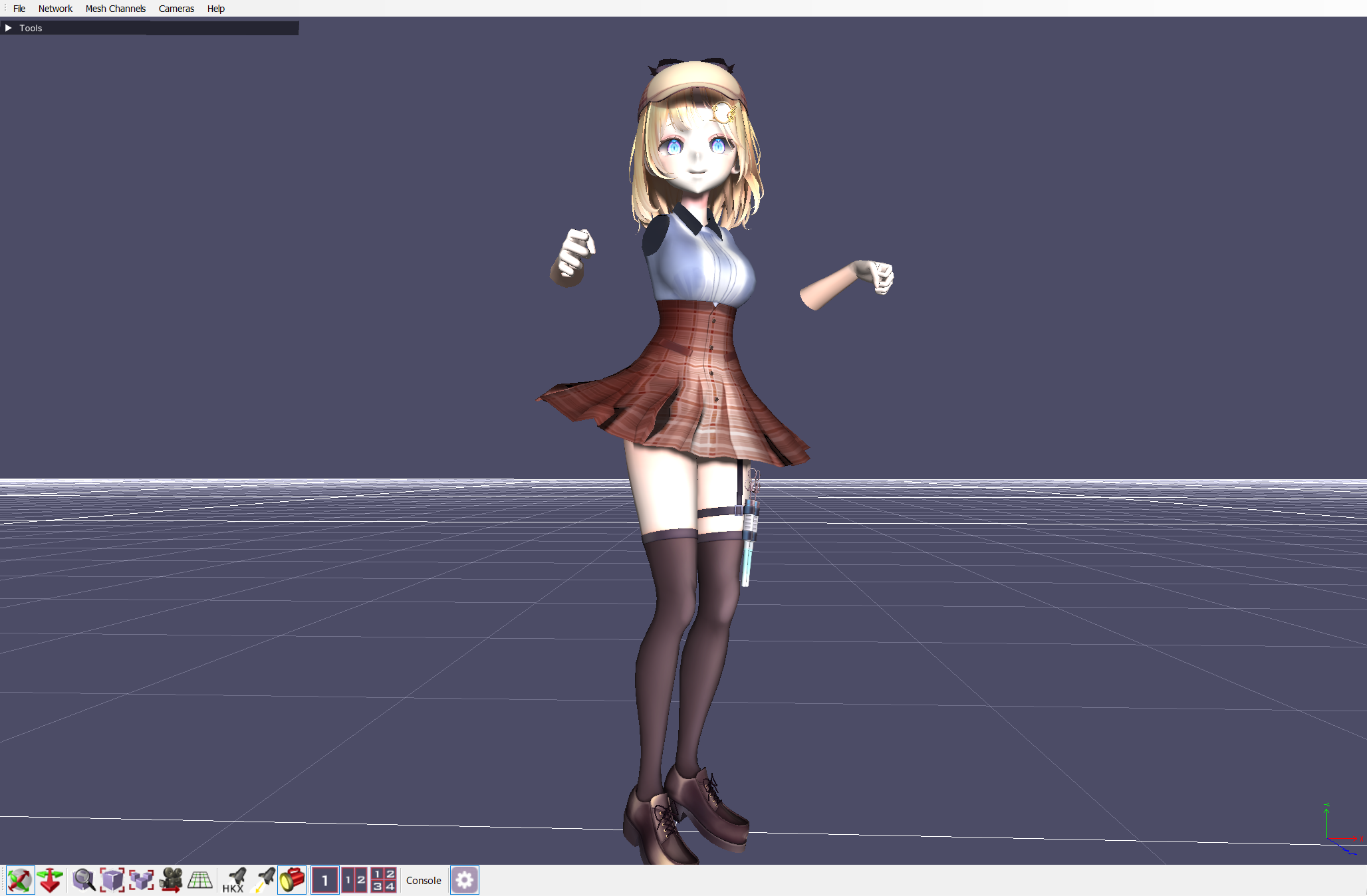Click the red and green arrows move icon

[x=50, y=880]
